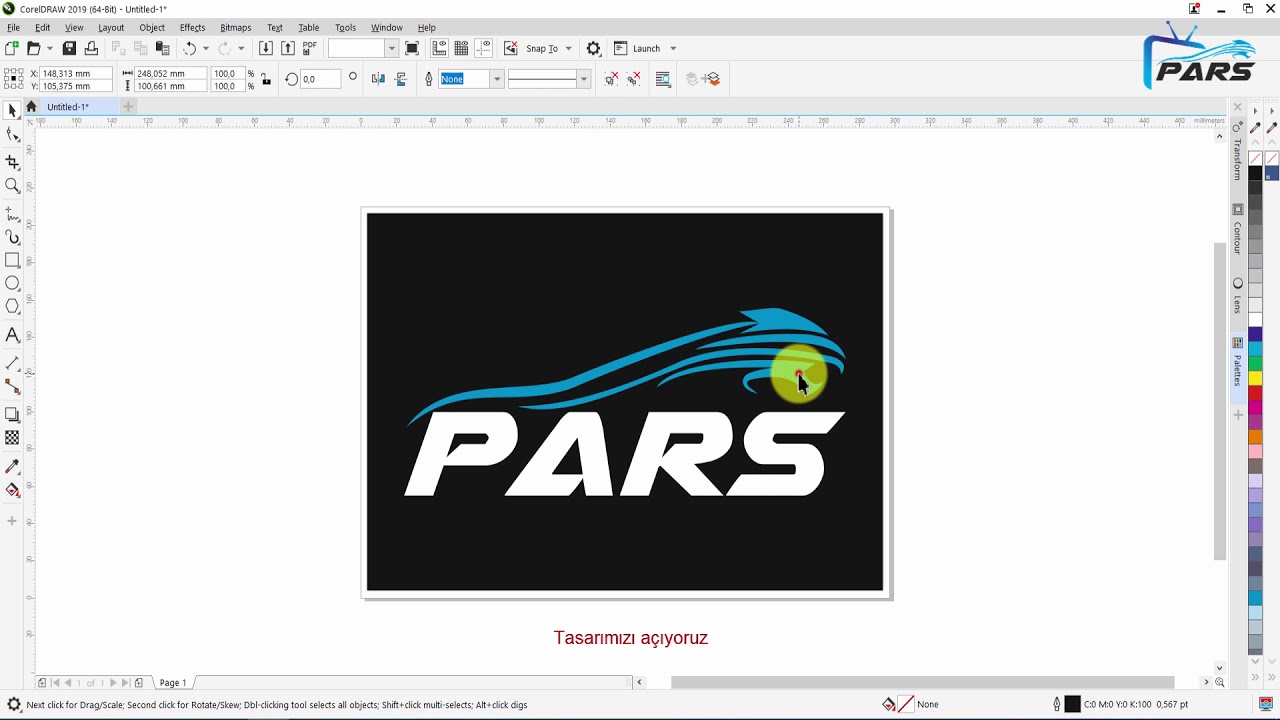The width and height of the screenshot is (1280, 720).
Task: Pick the white color swatch
Action: pyautogui.click(x=1255, y=320)
